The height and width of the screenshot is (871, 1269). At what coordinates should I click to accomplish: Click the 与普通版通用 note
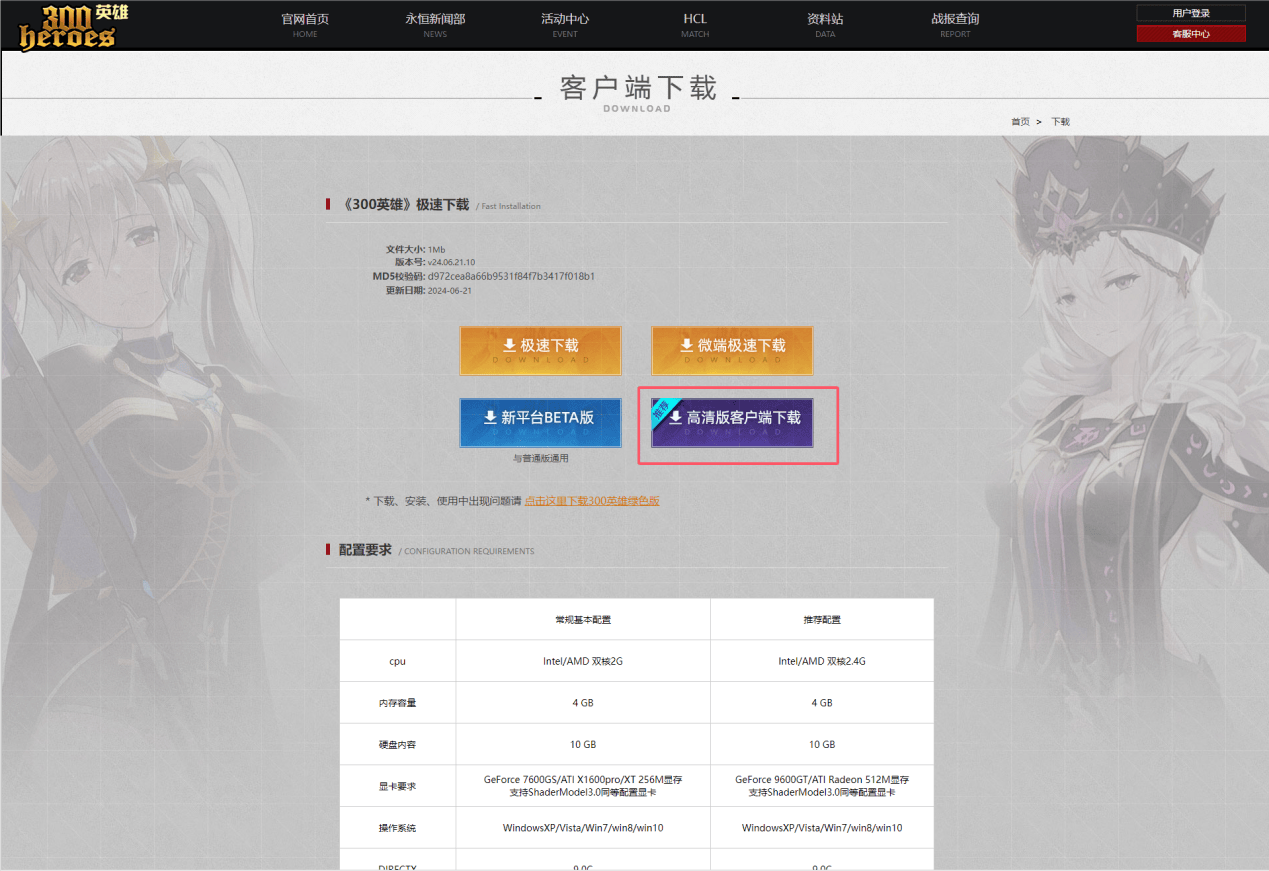tap(540, 458)
